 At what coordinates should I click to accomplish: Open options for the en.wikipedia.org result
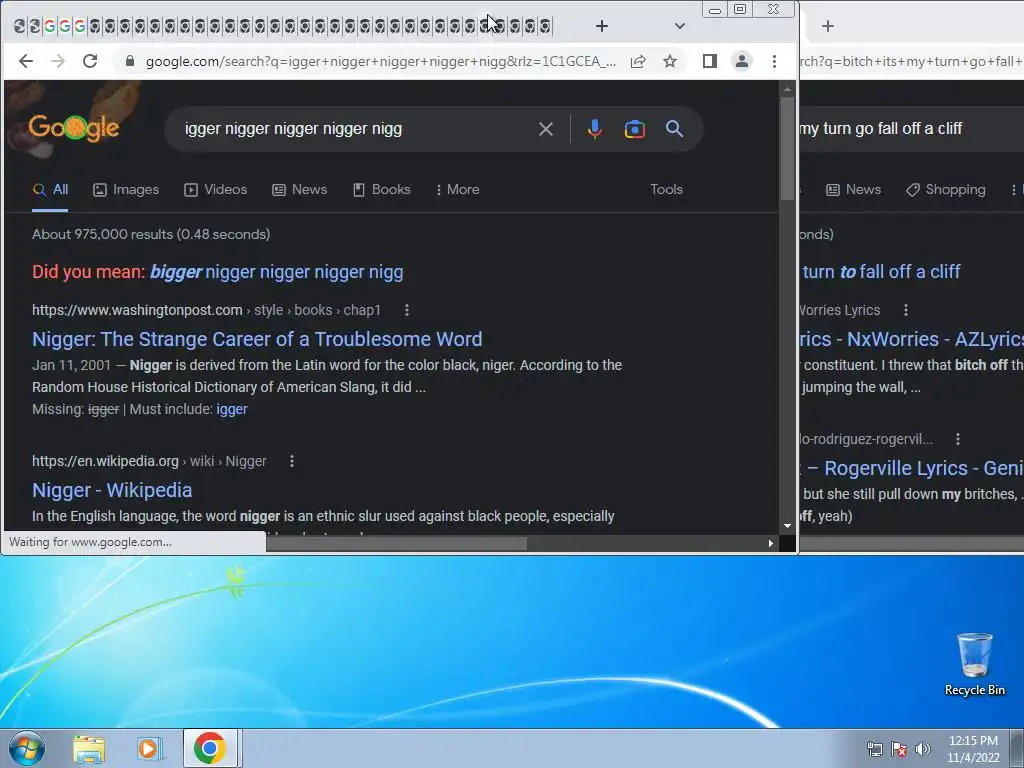(x=292, y=461)
